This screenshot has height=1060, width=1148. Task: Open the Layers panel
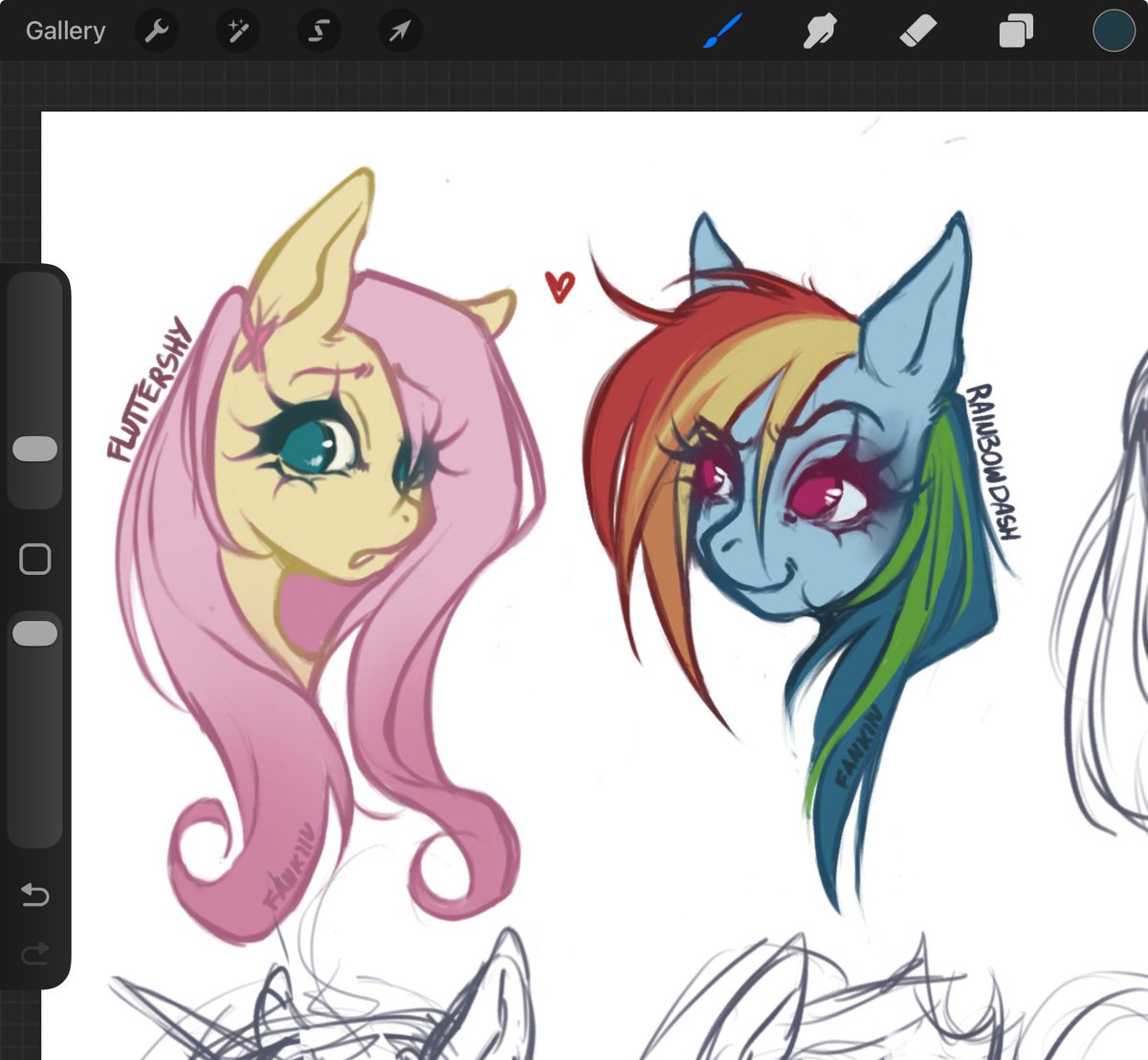(x=1015, y=32)
